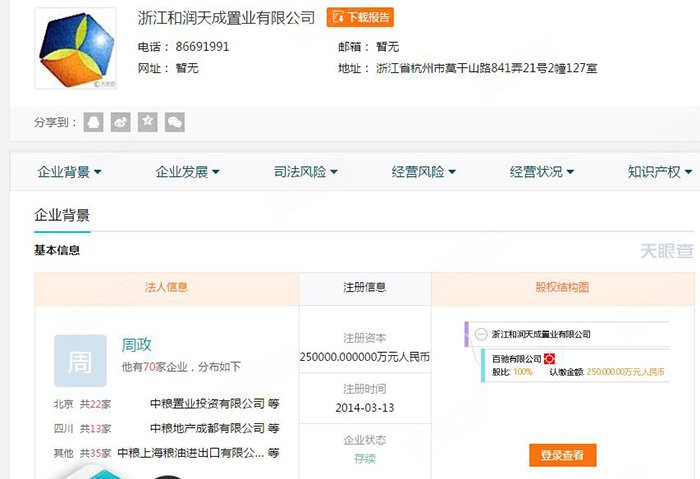Click the company title 浙江和润天成置业有限公司
Screen dimensions: 700x479
click(x=226, y=18)
